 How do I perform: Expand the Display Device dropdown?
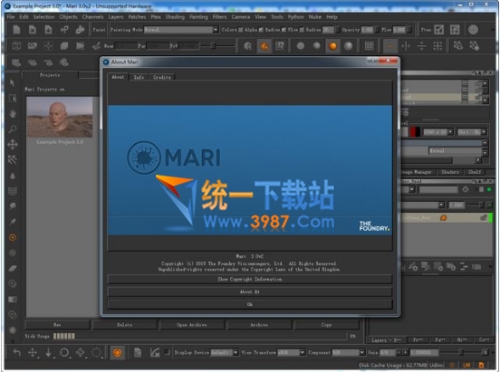pos(224,352)
